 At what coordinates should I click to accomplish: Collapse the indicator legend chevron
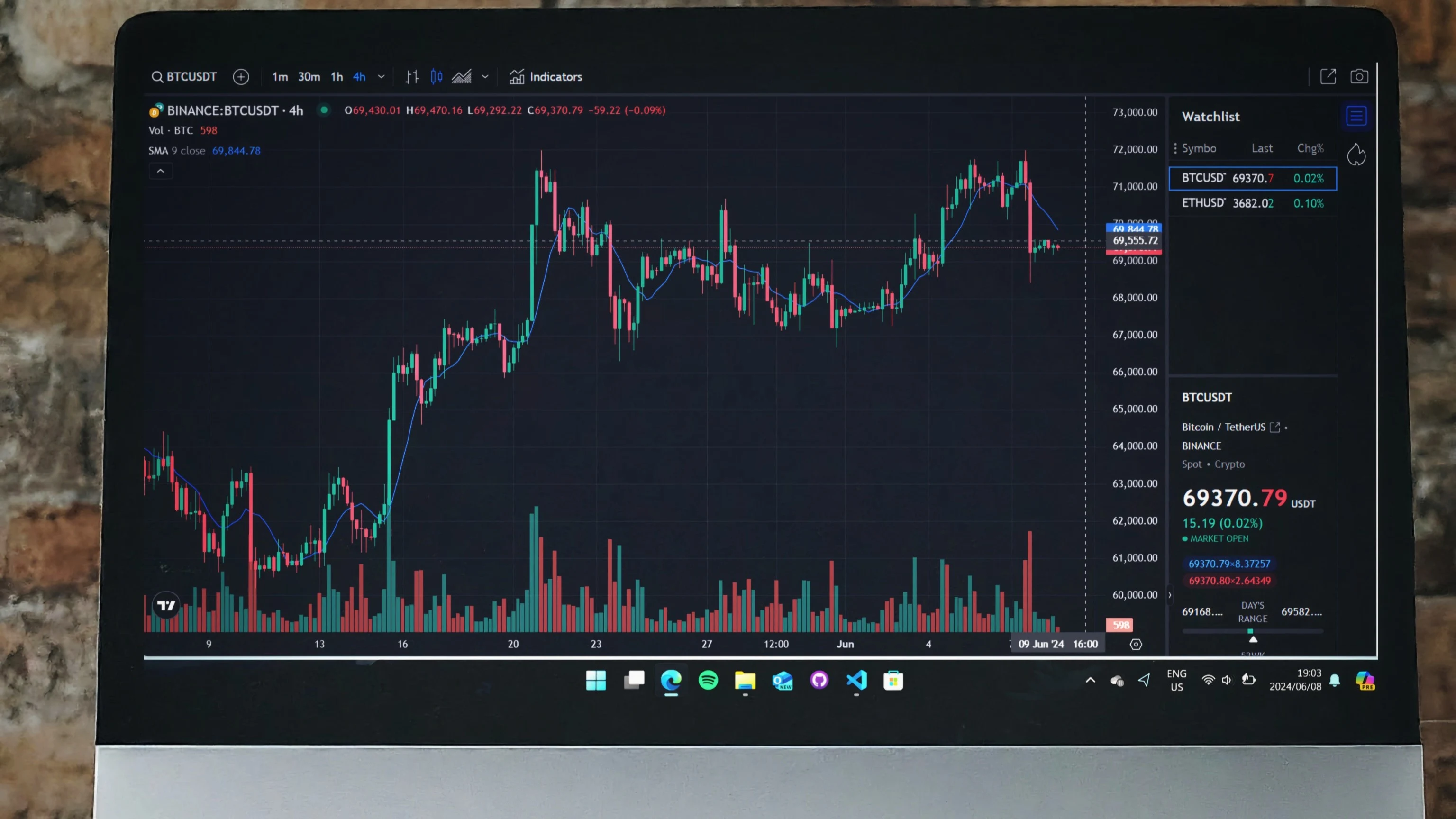pyautogui.click(x=161, y=171)
